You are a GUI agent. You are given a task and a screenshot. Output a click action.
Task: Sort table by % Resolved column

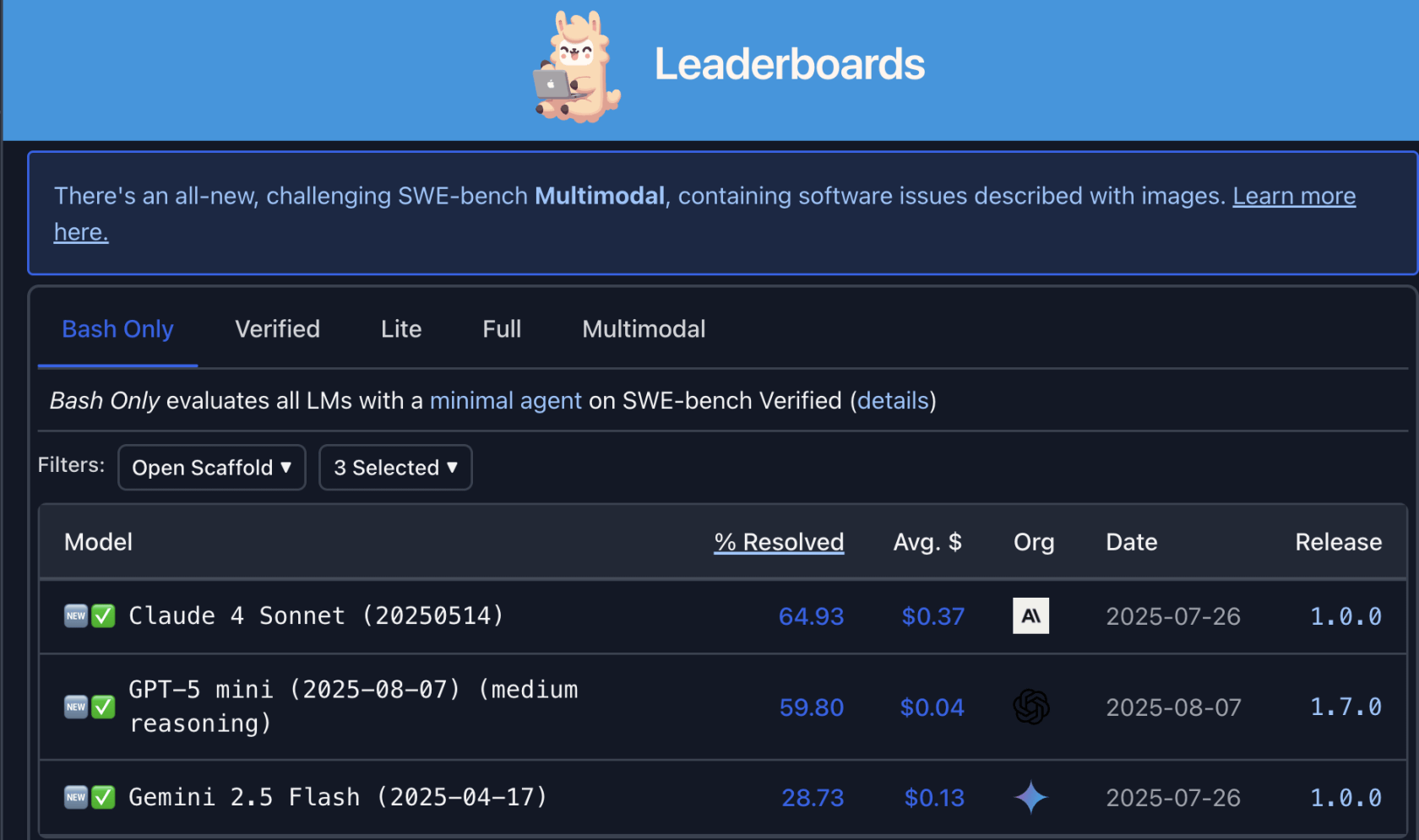[779, 542]
